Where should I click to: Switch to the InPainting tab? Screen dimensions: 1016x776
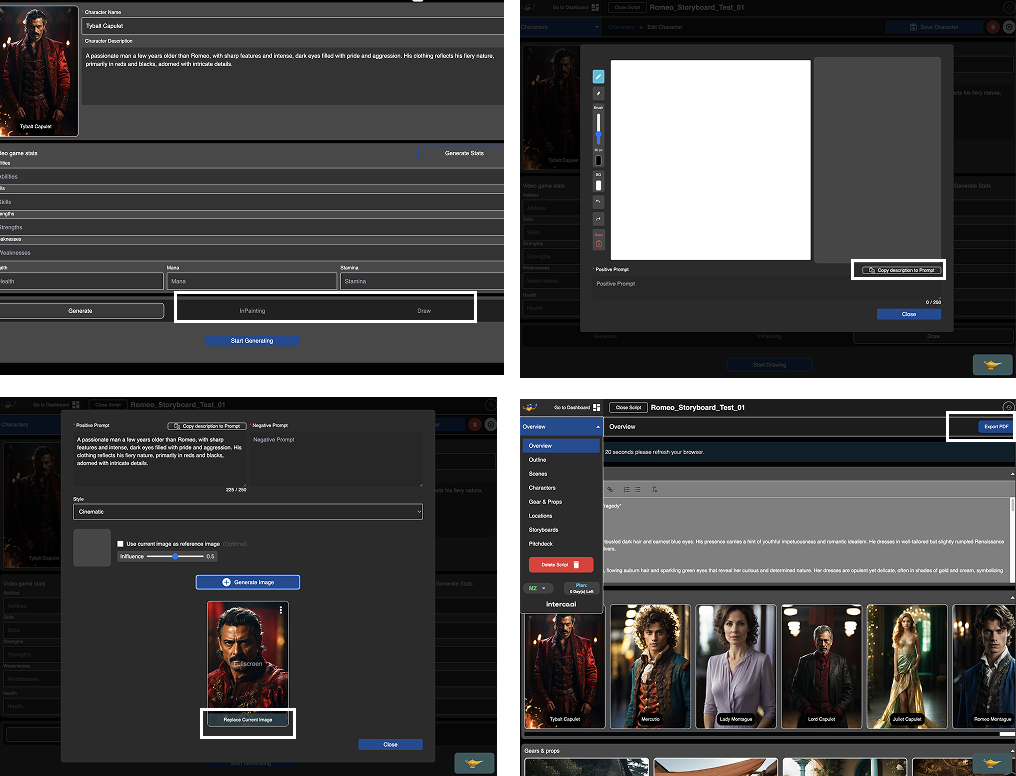click(x=252, y=311)
